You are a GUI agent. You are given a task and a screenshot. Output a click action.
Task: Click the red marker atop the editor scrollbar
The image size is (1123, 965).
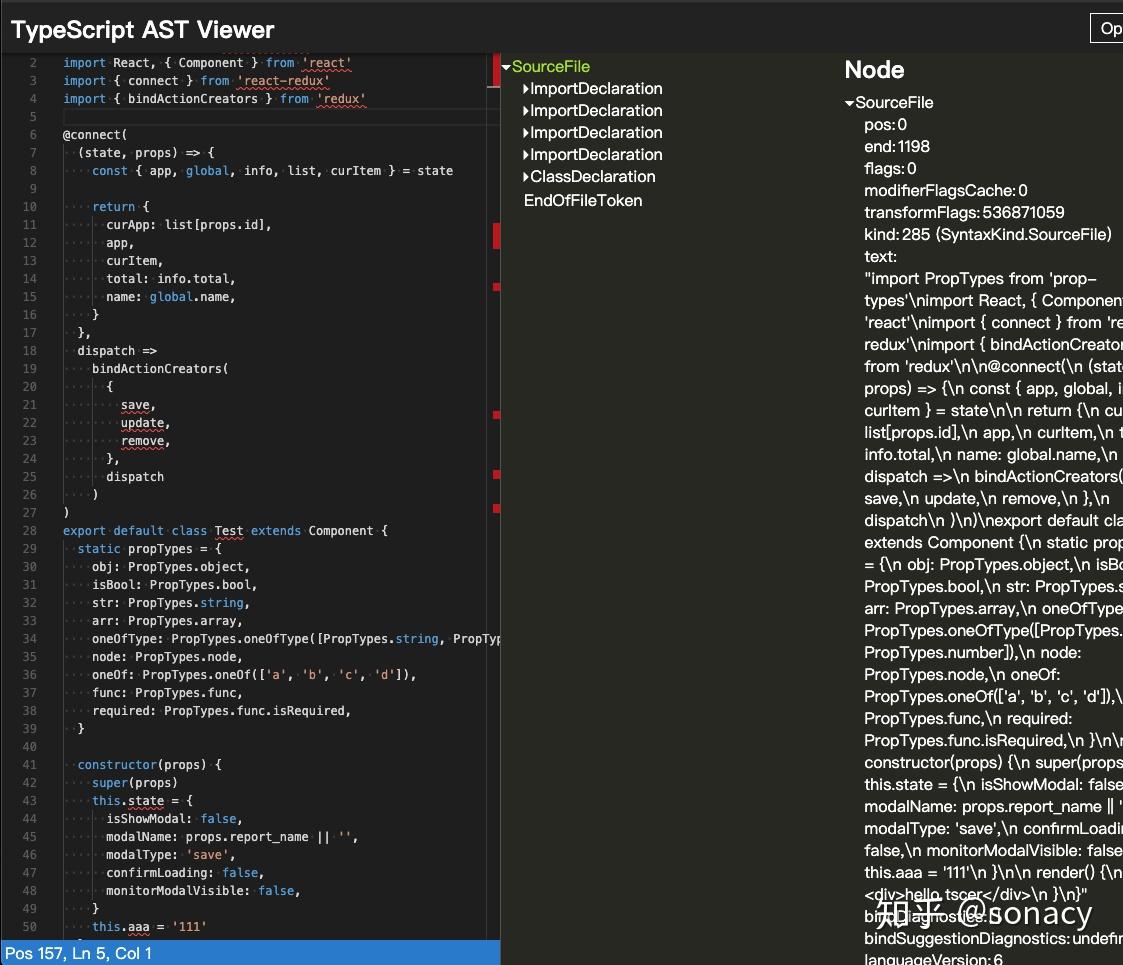pos(495,68)
